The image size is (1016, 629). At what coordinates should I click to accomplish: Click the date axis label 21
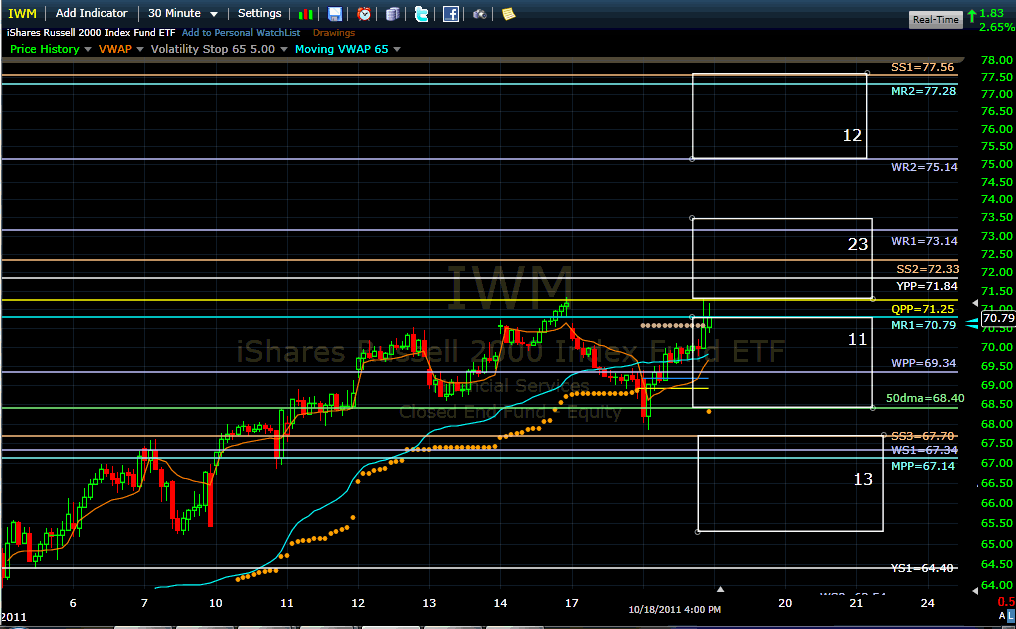point(856,603)
